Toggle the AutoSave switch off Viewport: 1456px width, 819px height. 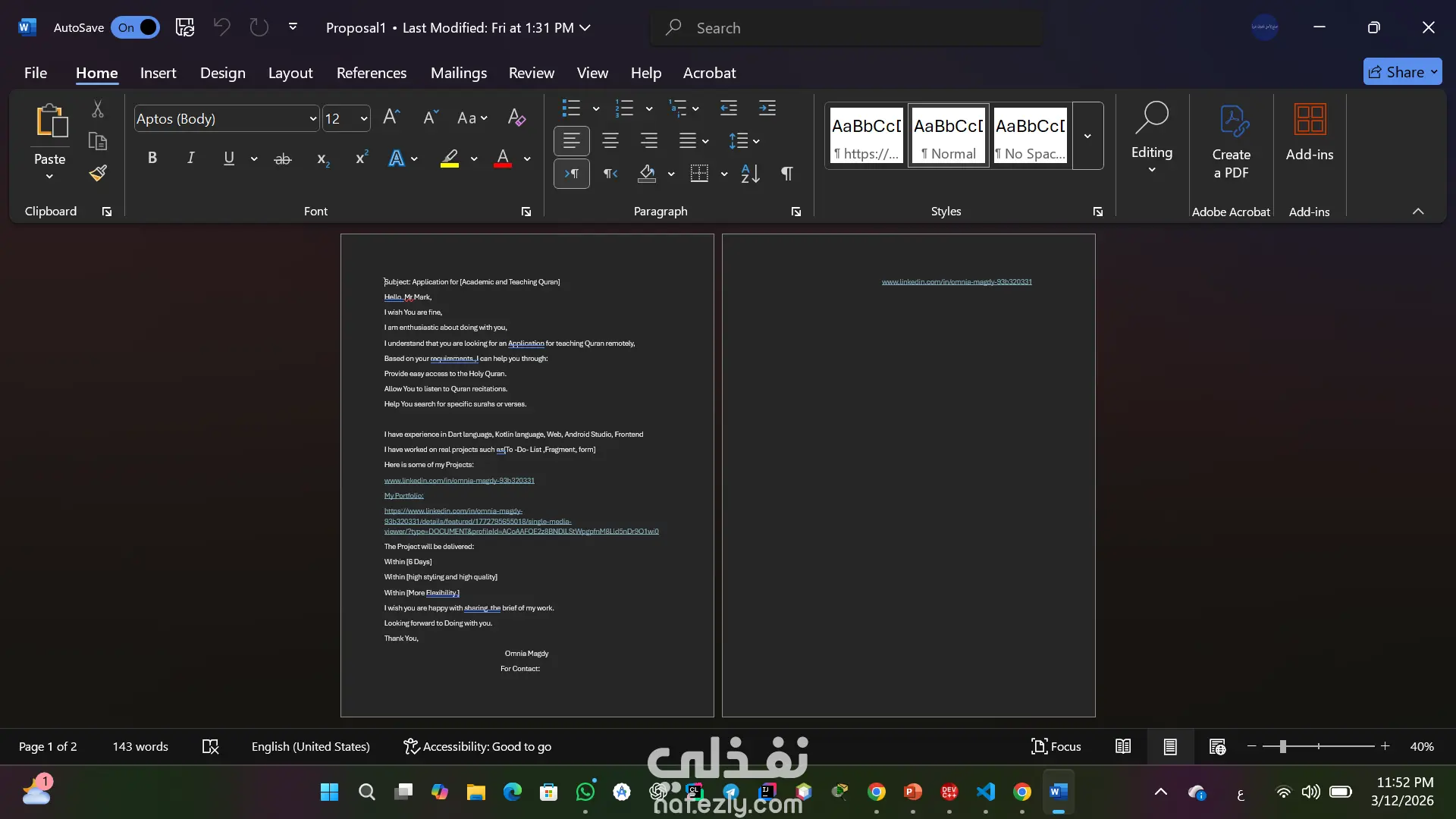click(136, 28)
